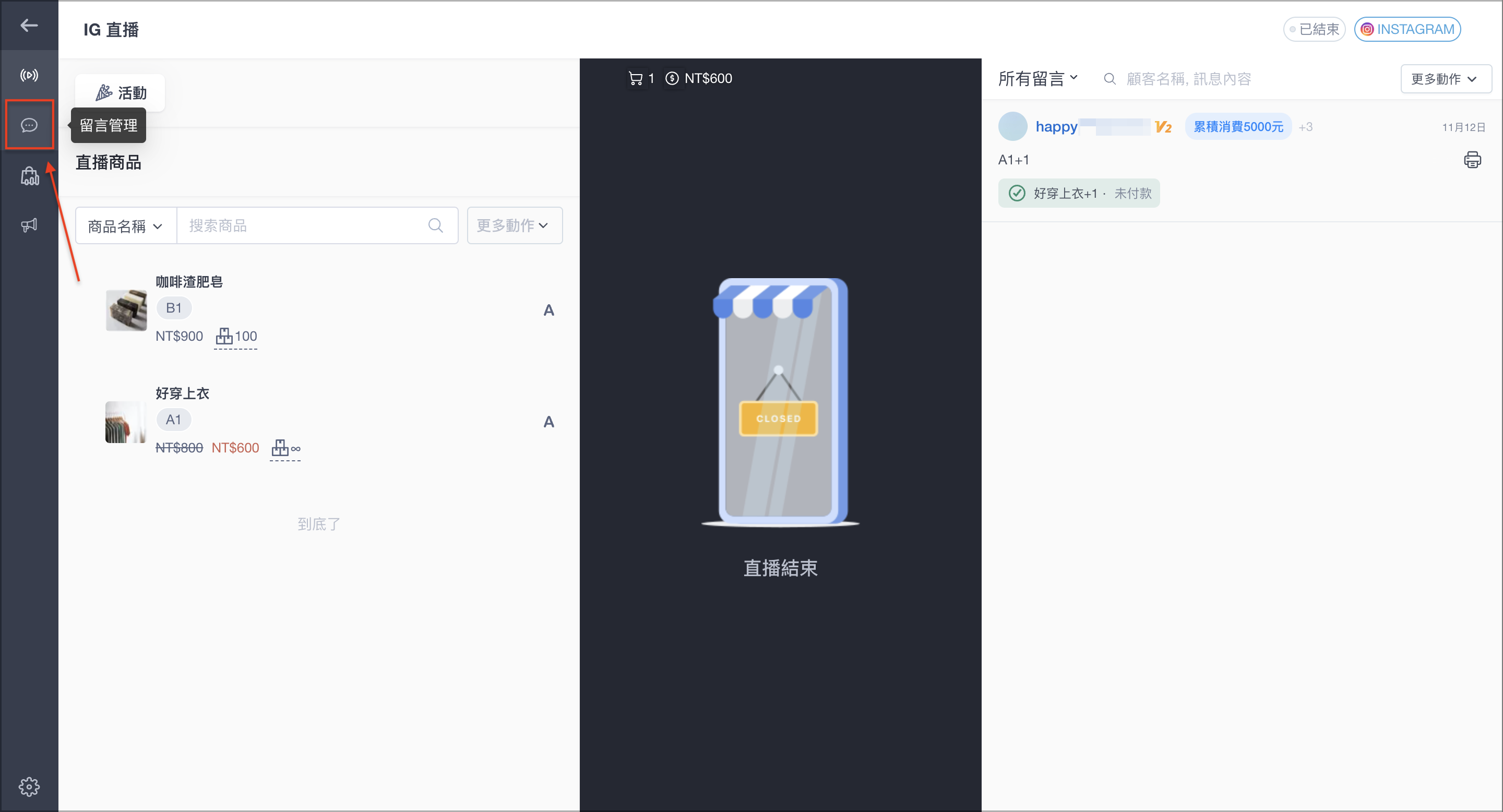
Task: Click the 活動 activity button
Action: [120, 93]
